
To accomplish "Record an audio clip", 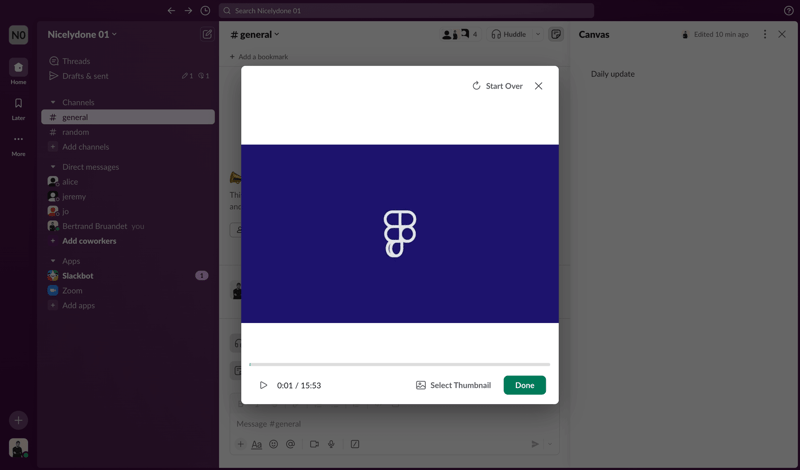I will click(331, 444).
